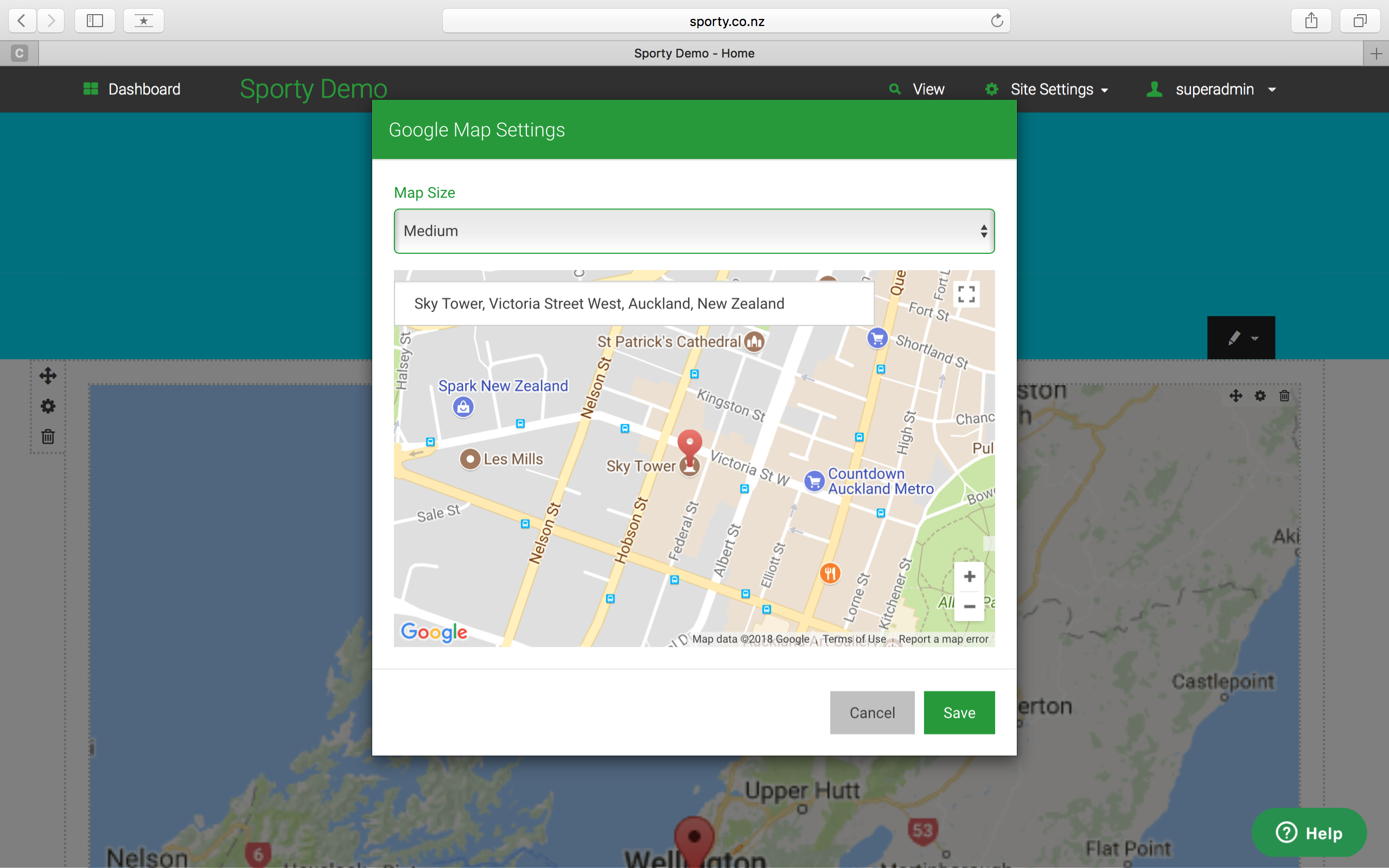Click View in the top bar
Image resolution: width=1389 pixels, height=868 pixels.
pyautogui.click(x=916, y=89)
